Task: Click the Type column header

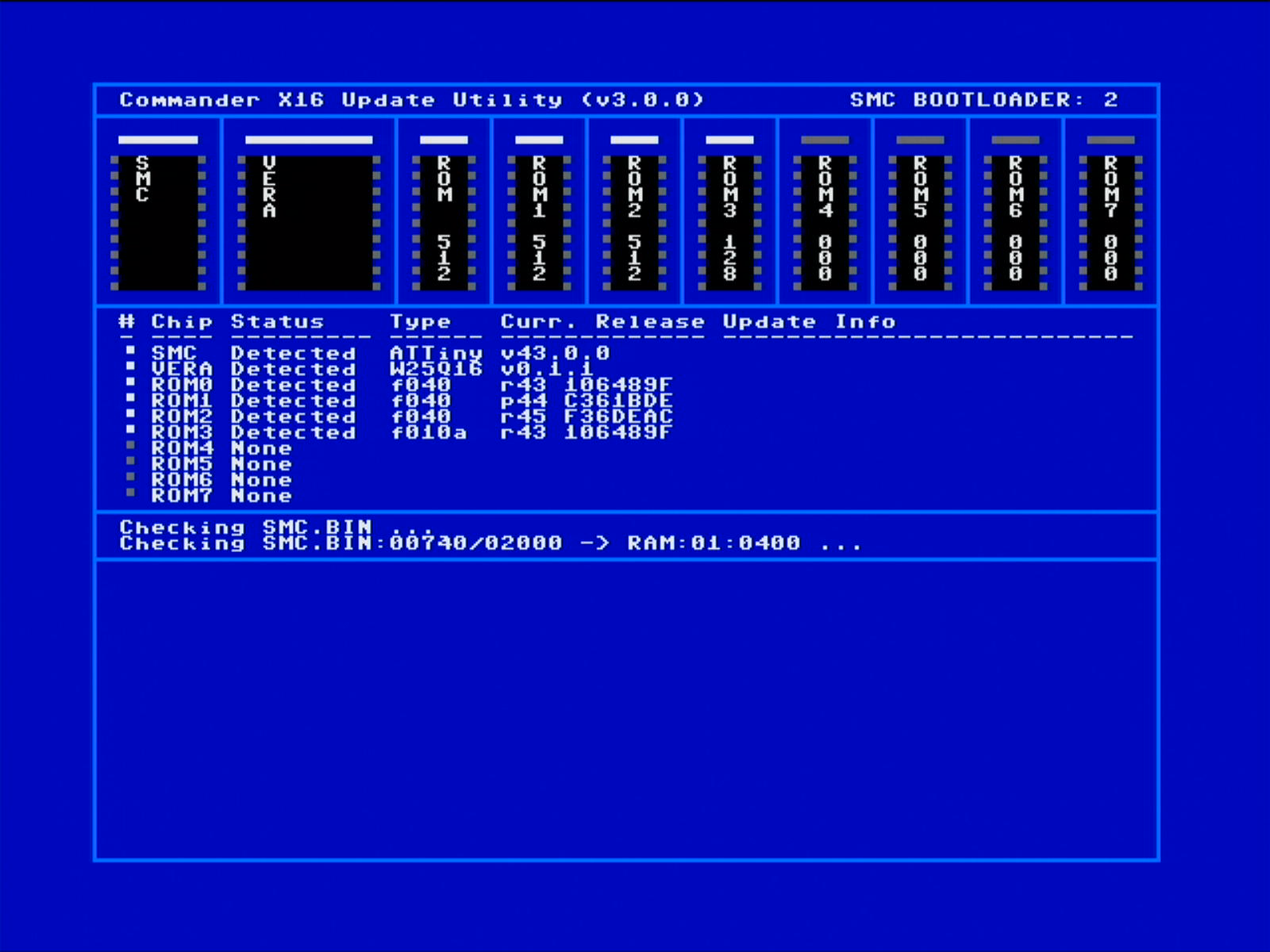Action: pos(420,322)
